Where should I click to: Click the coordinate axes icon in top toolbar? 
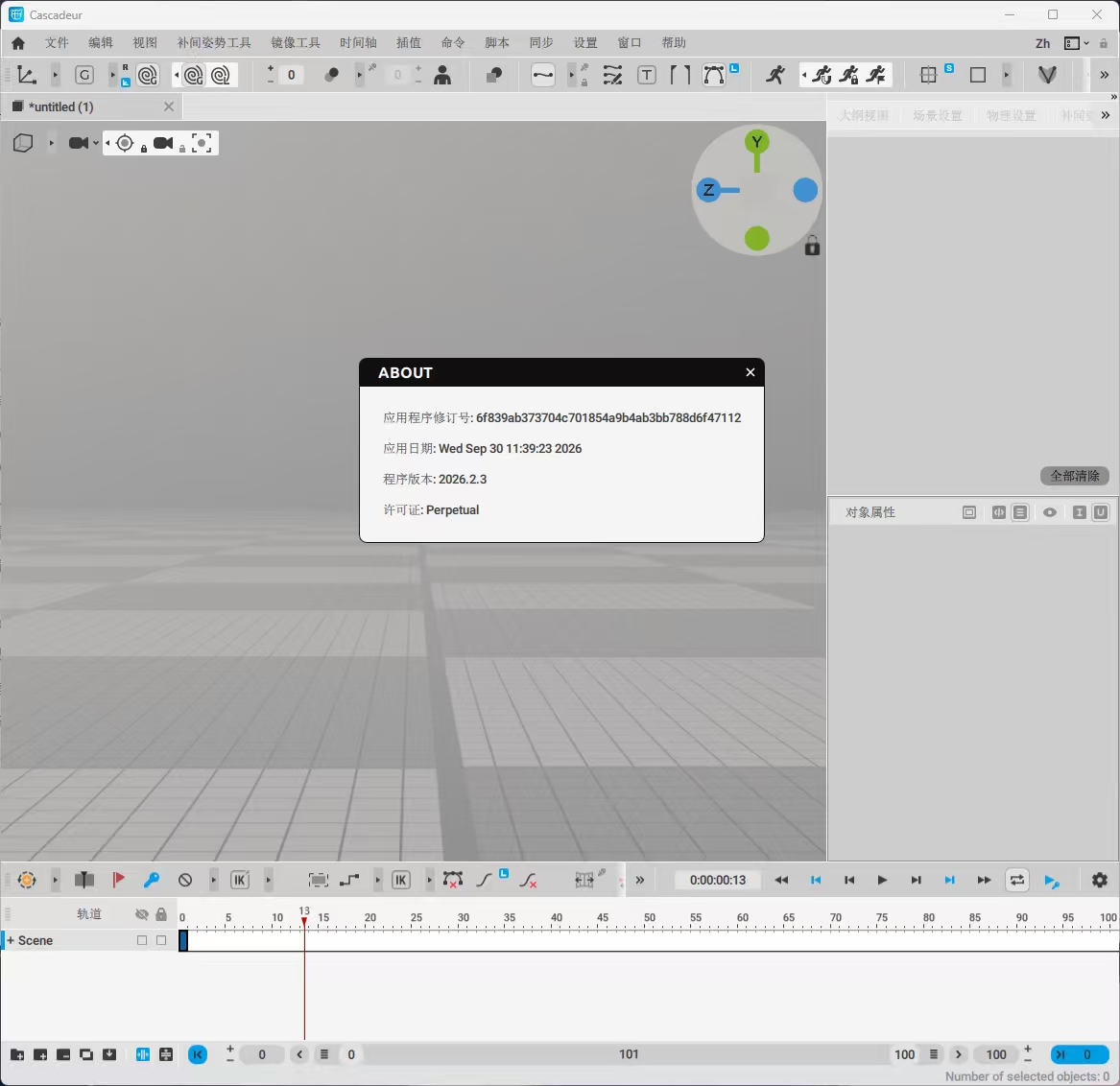(27, 75)
